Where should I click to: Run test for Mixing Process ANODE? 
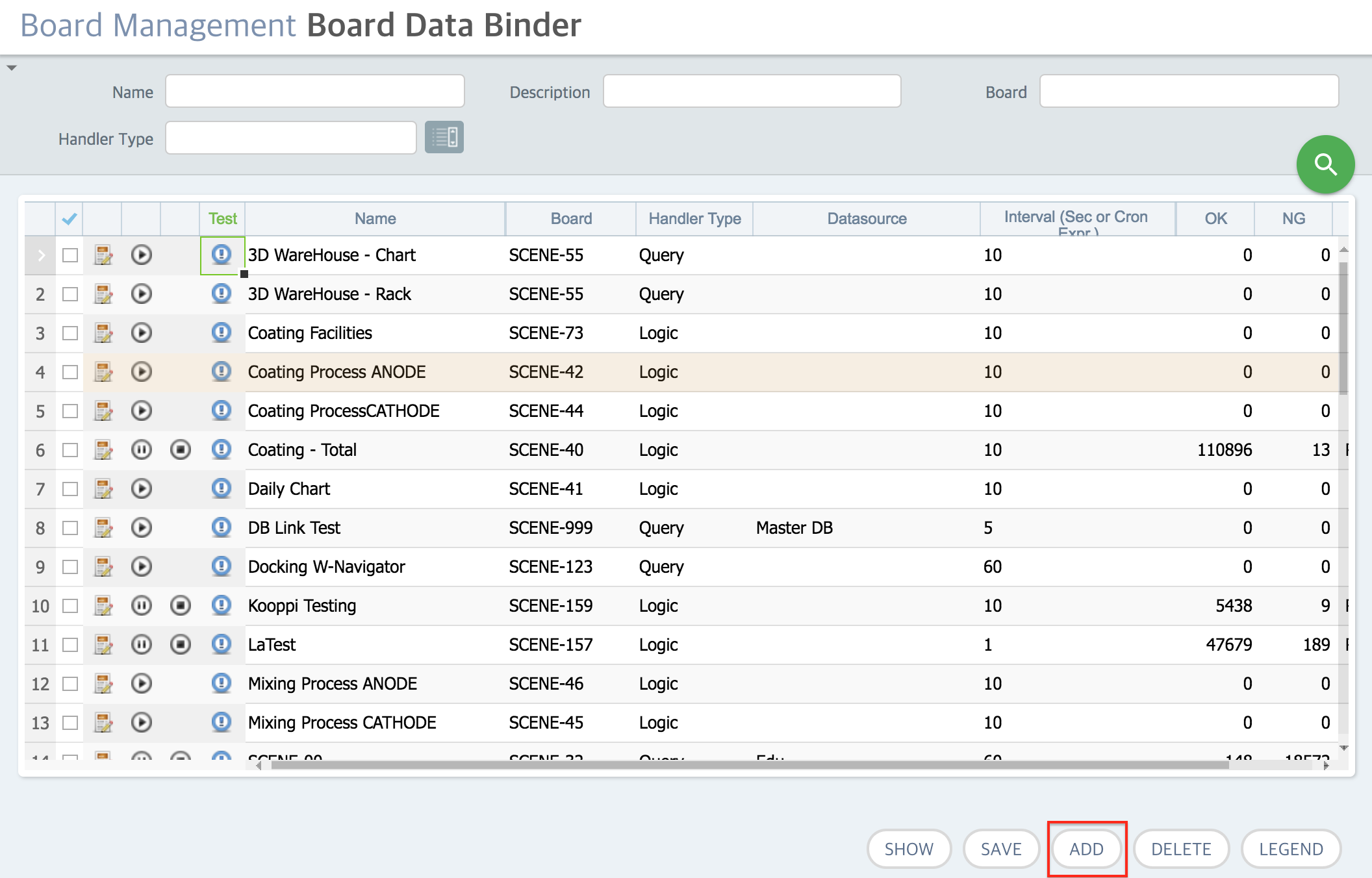(x=222, y=683)
